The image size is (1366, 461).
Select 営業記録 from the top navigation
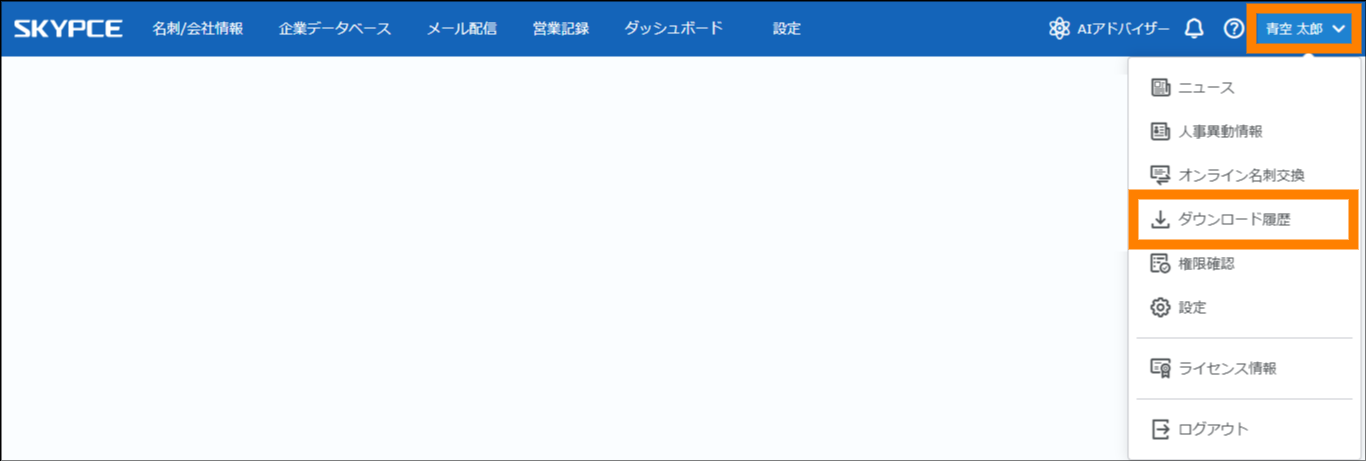[561, 28]
